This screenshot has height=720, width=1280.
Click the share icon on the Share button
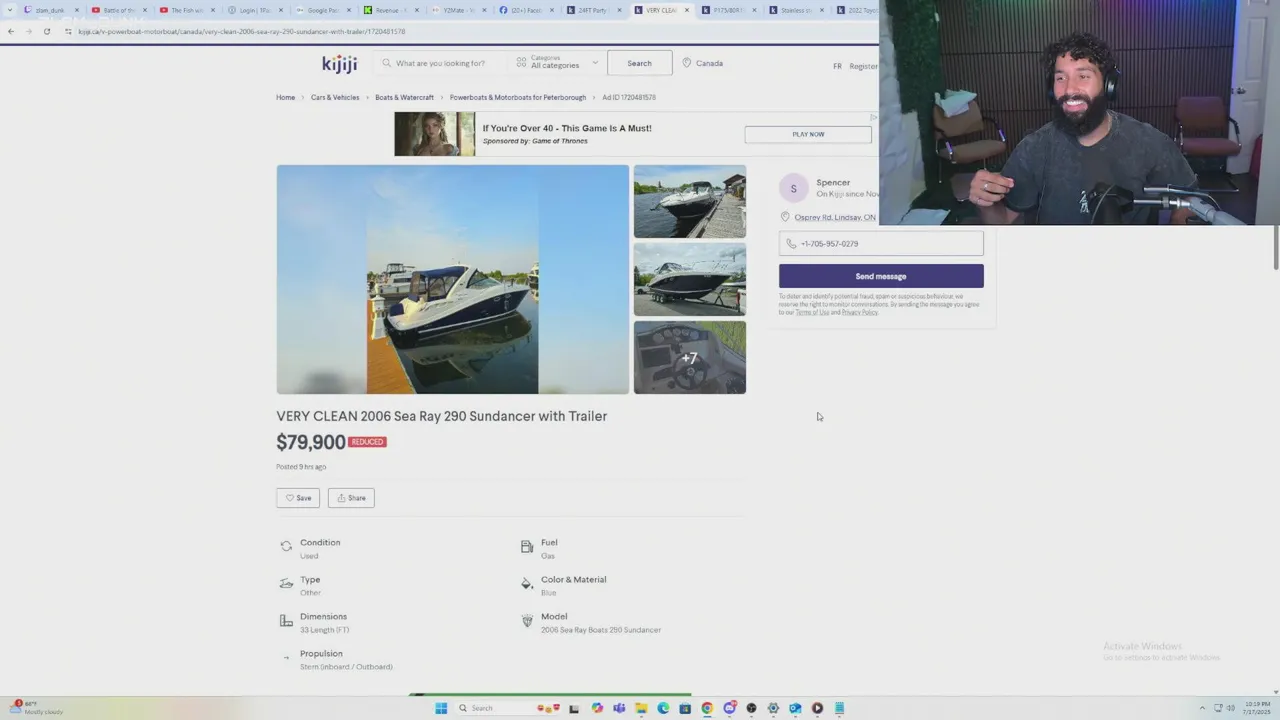coord(341,498)
